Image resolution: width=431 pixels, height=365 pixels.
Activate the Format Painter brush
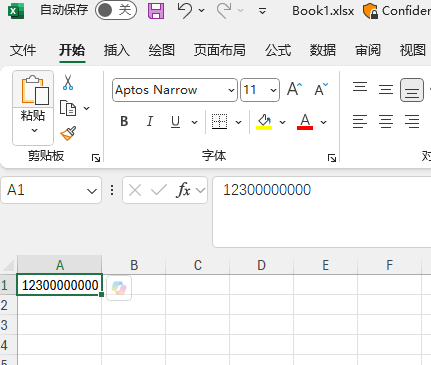(x=68, y=133)
